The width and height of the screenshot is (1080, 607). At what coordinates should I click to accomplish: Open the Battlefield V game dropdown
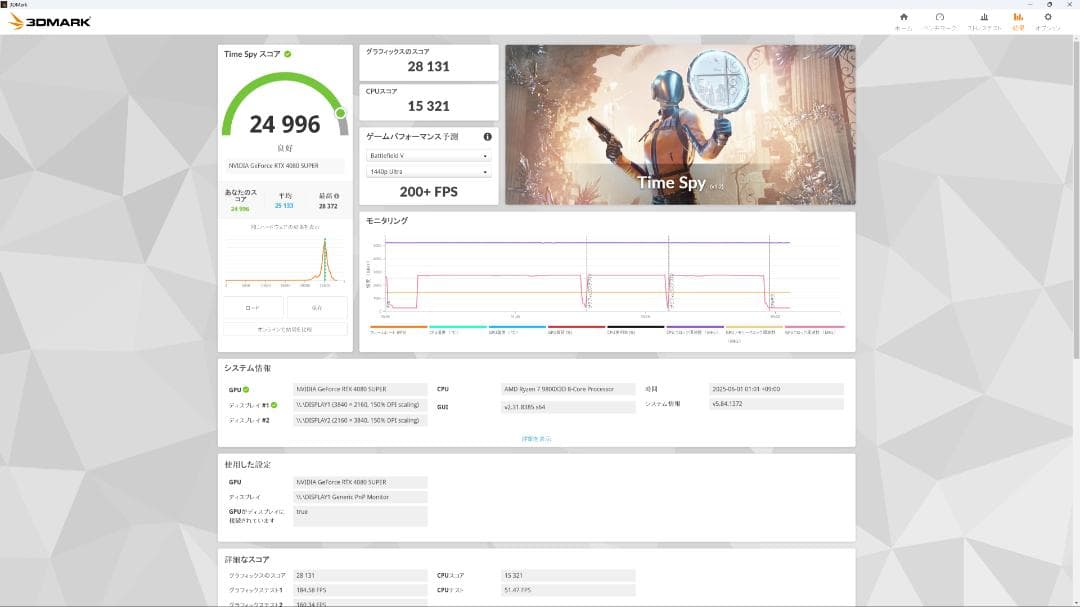(428, 156)
